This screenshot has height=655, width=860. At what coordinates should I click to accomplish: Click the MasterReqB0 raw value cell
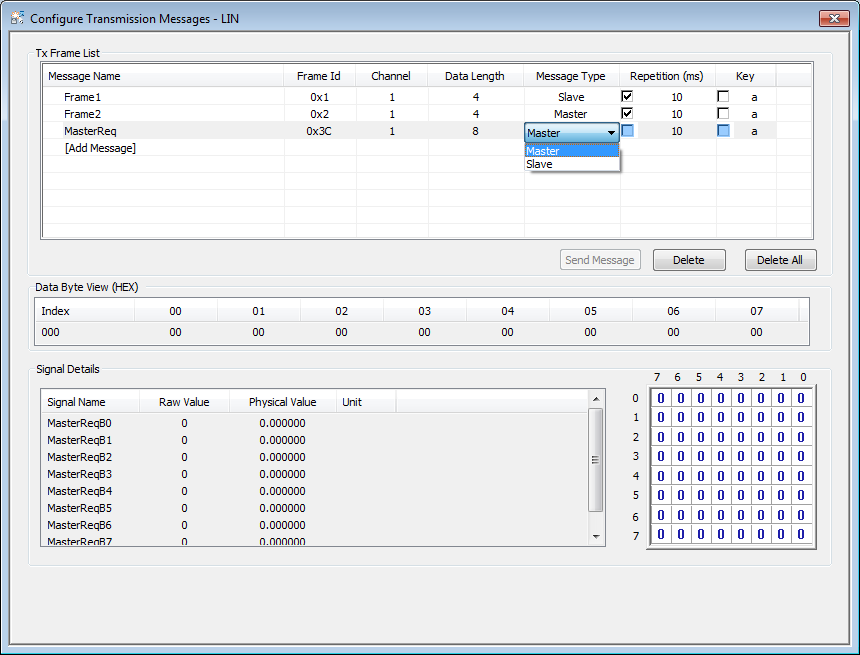tap(184, 423)
